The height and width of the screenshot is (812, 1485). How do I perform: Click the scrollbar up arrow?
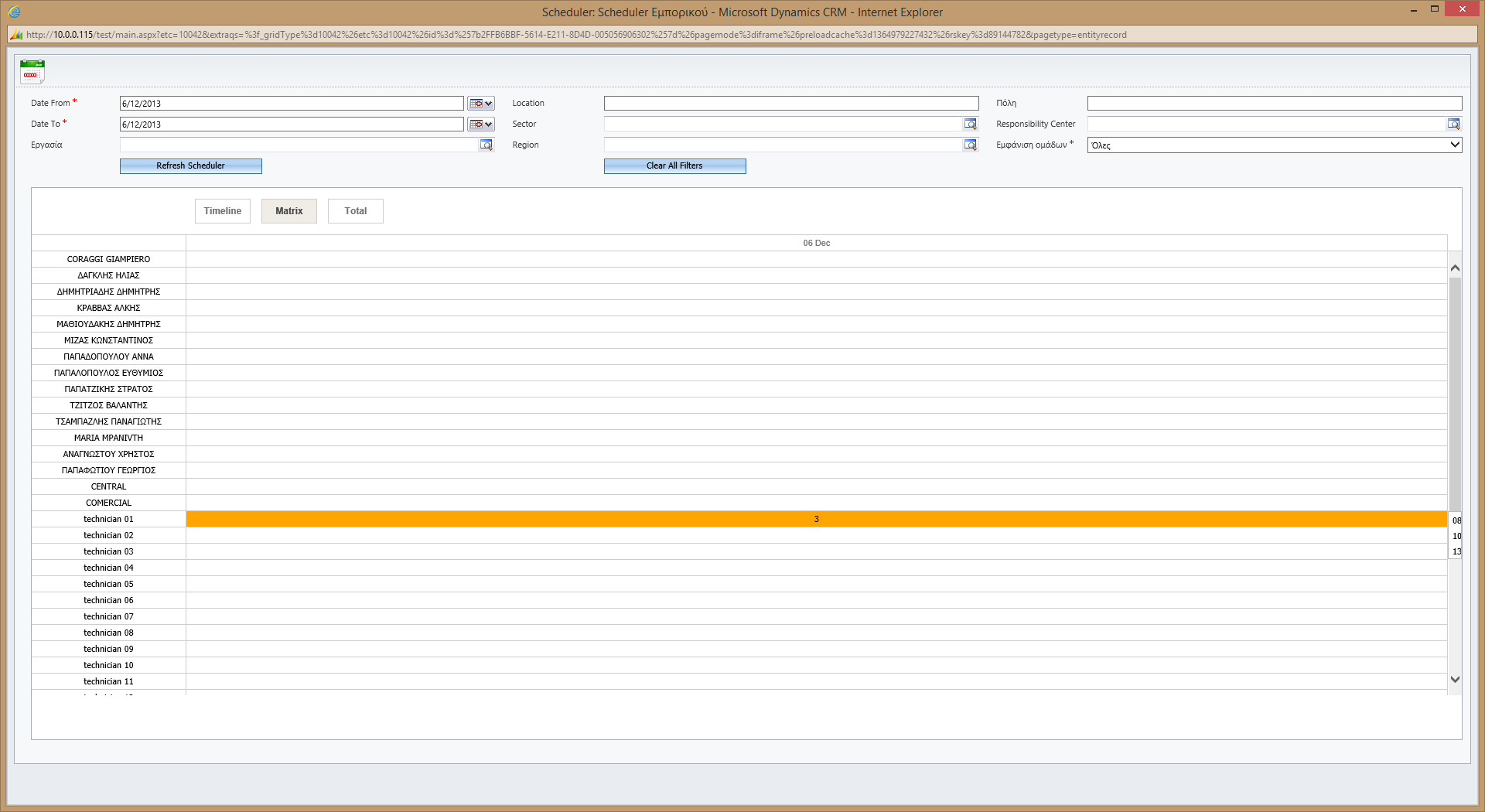1455,268
